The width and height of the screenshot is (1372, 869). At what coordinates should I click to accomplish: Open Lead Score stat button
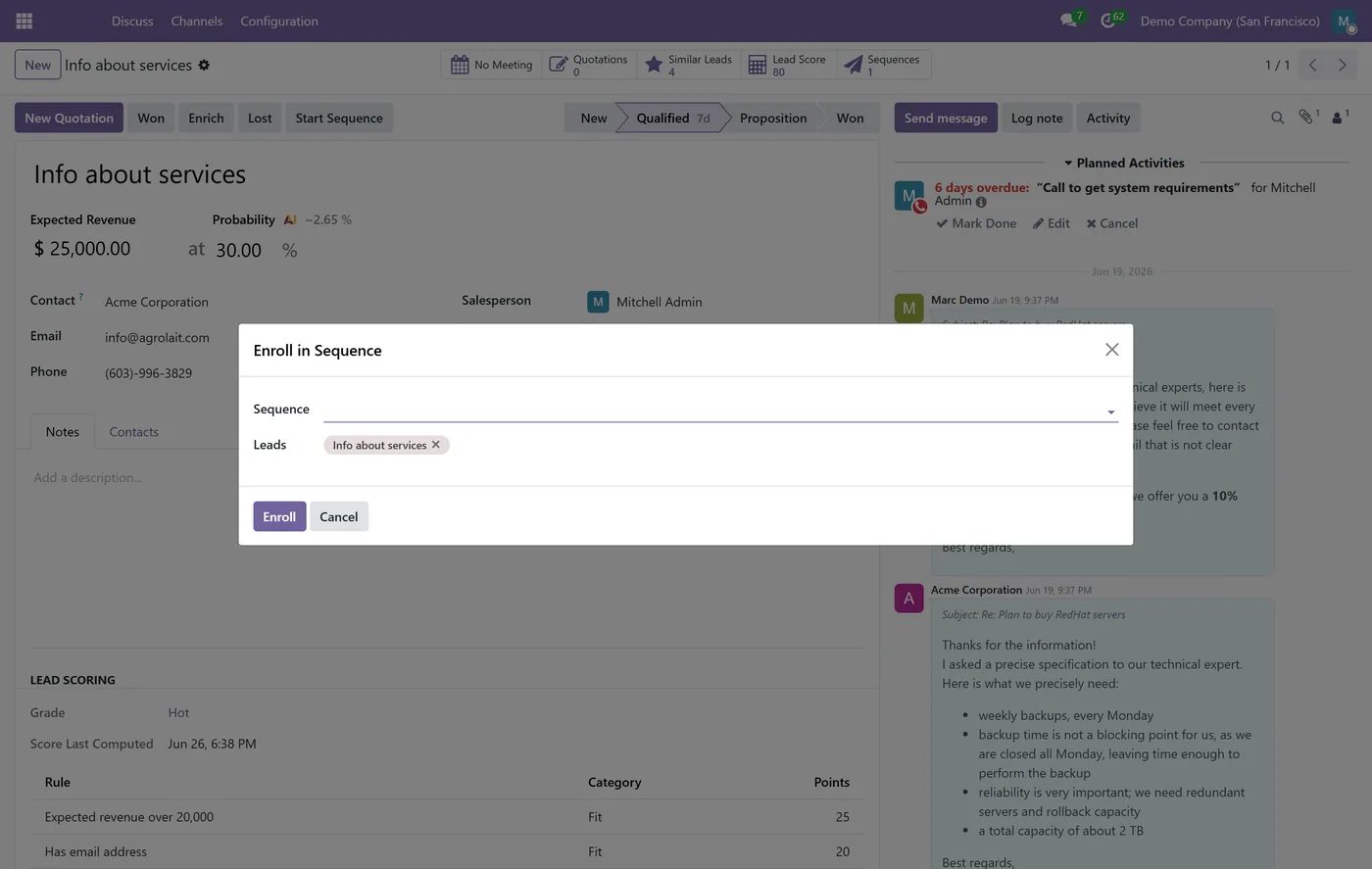[x=787, y=65]
